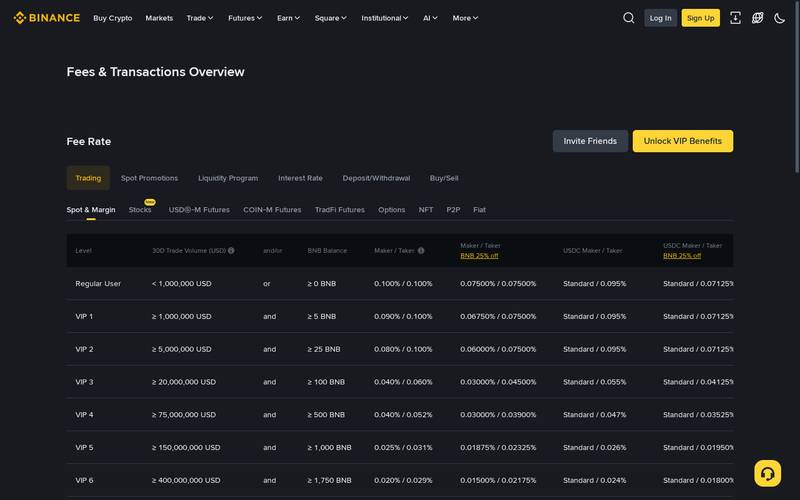Switch to Deposit/Withdrawal tab

(376, 178)
